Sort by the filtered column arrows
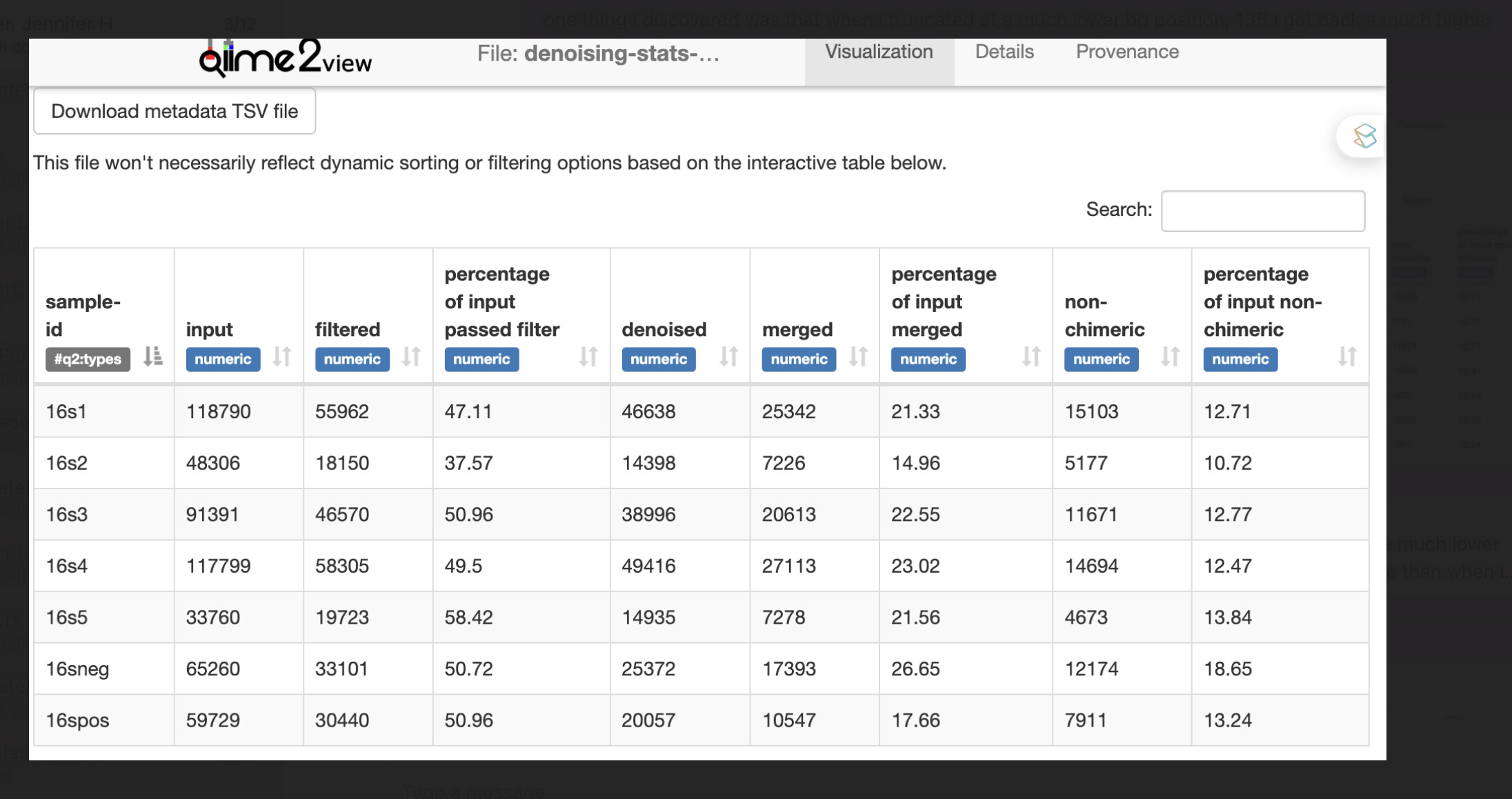 click(x=411, y=357)
